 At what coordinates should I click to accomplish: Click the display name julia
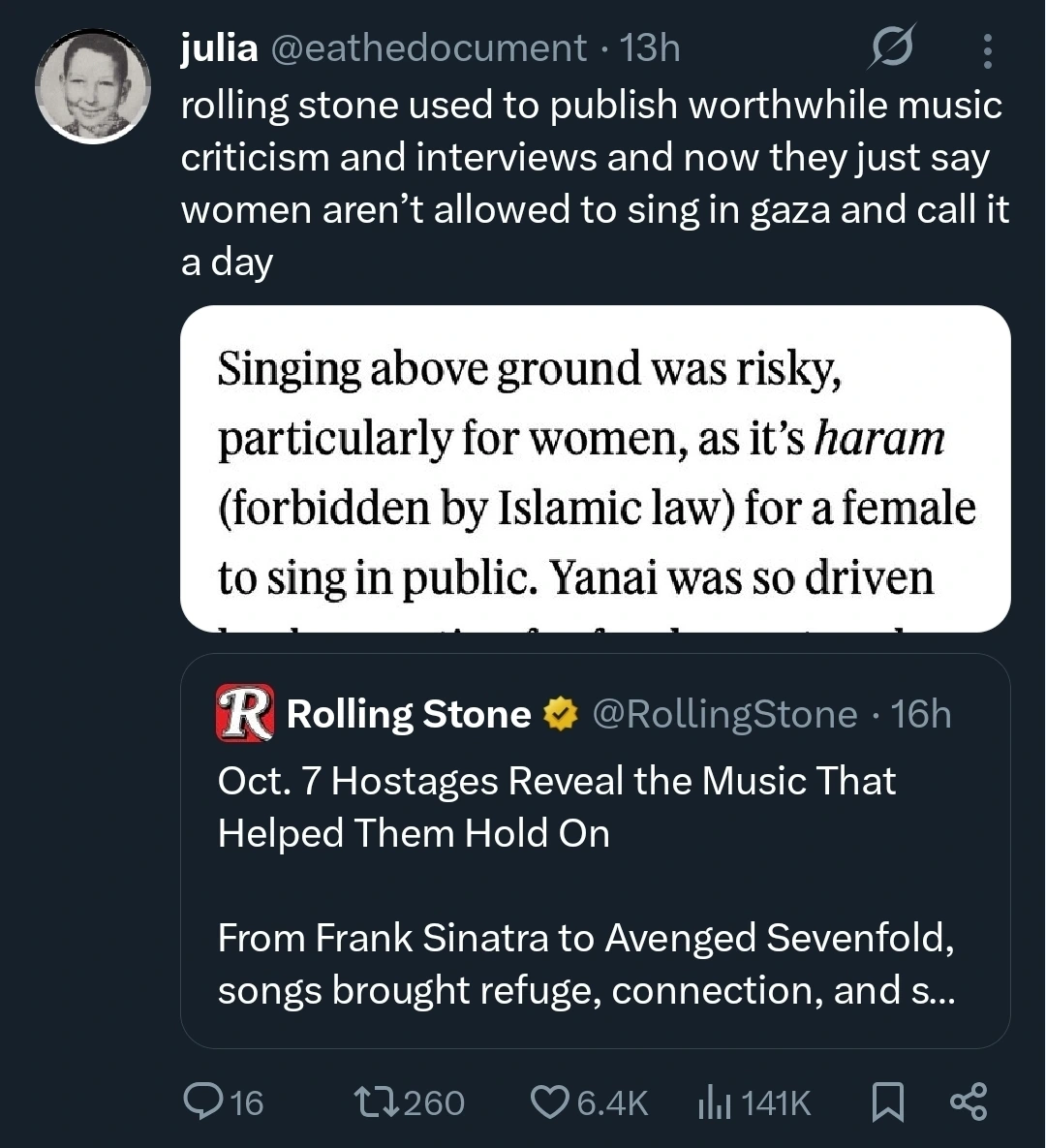click(x=220, y=48)
